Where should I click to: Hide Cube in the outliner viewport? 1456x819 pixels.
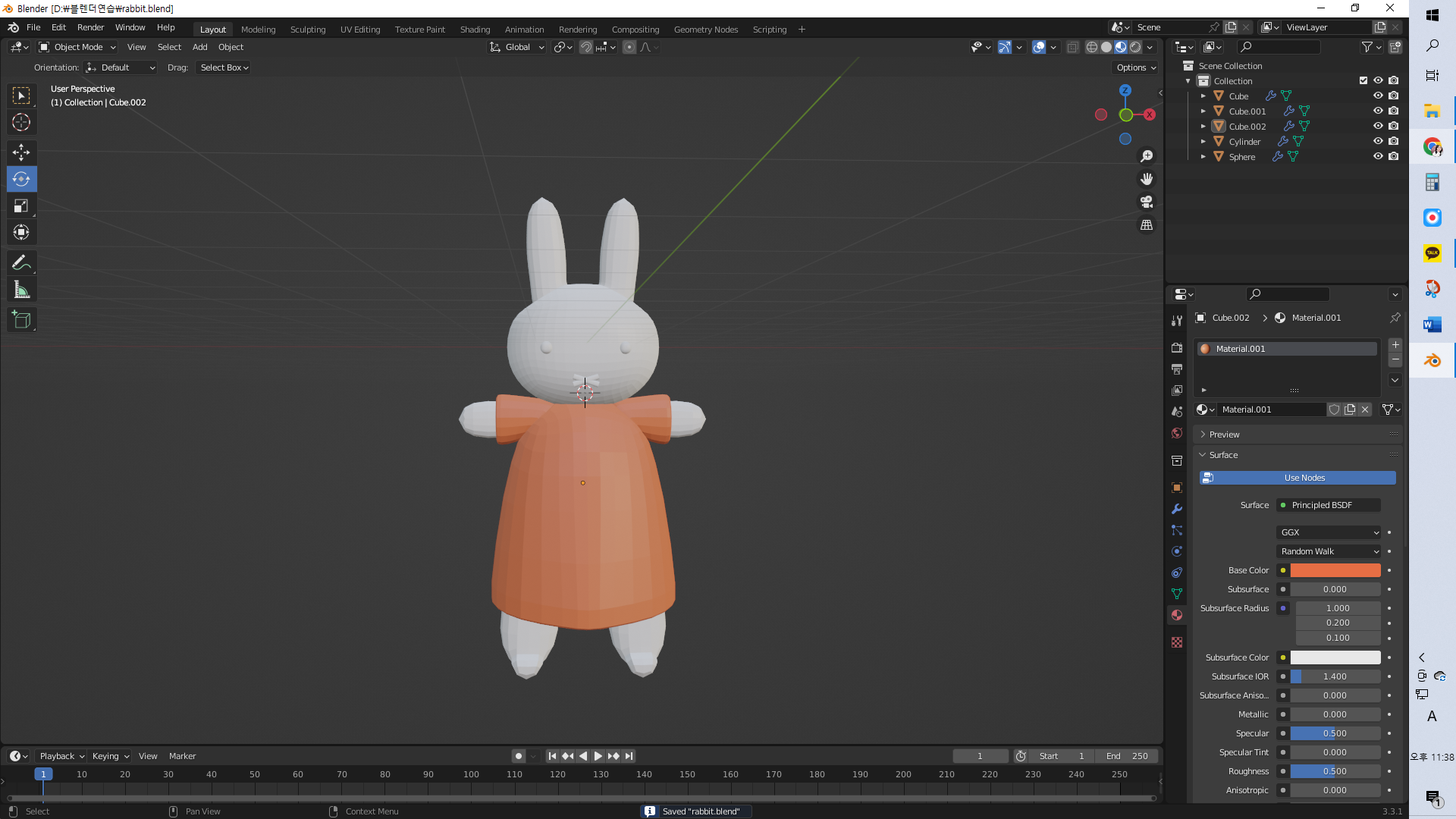pos(1378,96)
